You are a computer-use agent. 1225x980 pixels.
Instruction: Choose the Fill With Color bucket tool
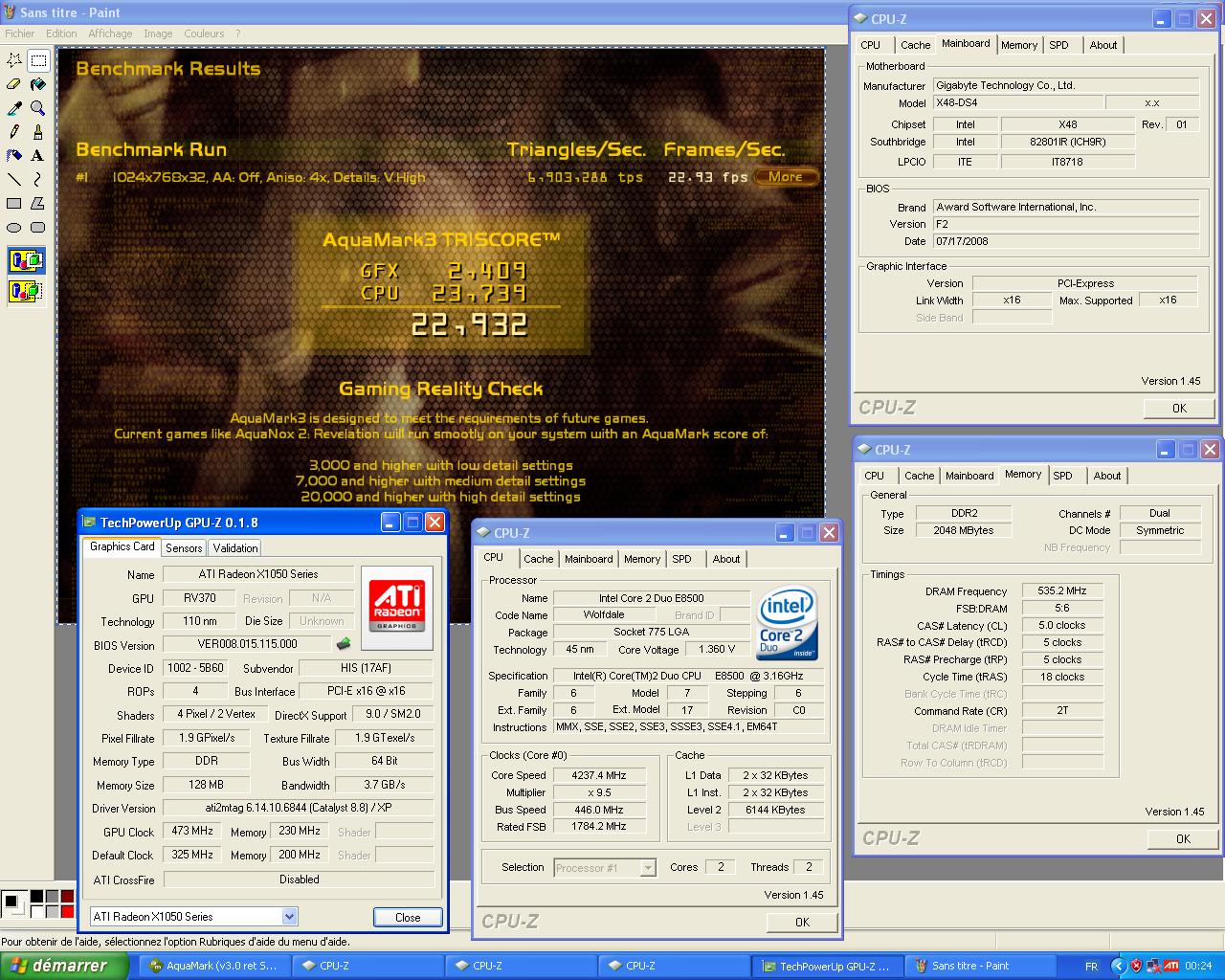point(38,84)
